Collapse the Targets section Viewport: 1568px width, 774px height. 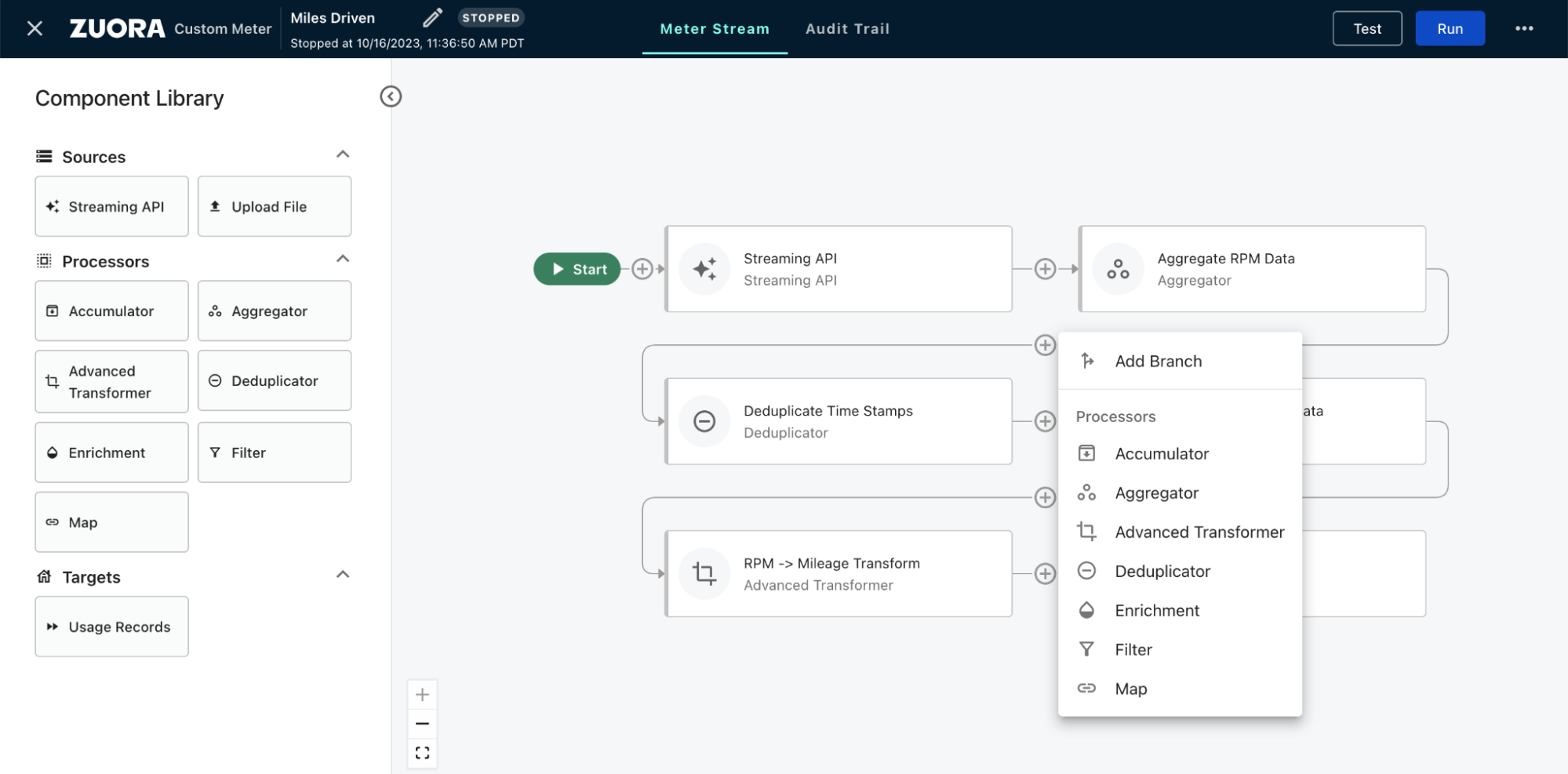pos(343,575)
